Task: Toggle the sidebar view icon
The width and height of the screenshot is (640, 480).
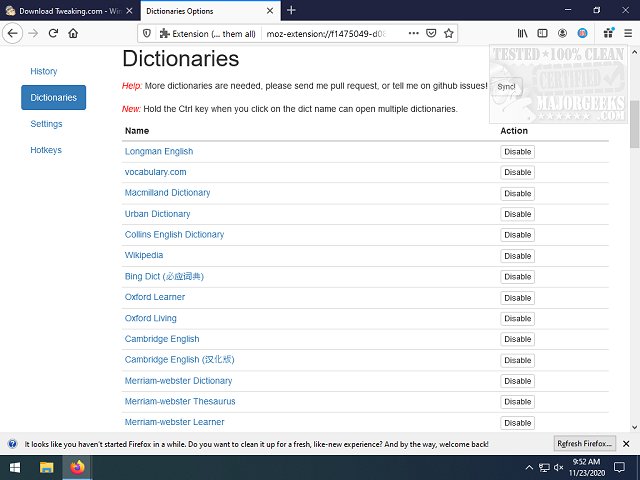Action: click(542, 33)
